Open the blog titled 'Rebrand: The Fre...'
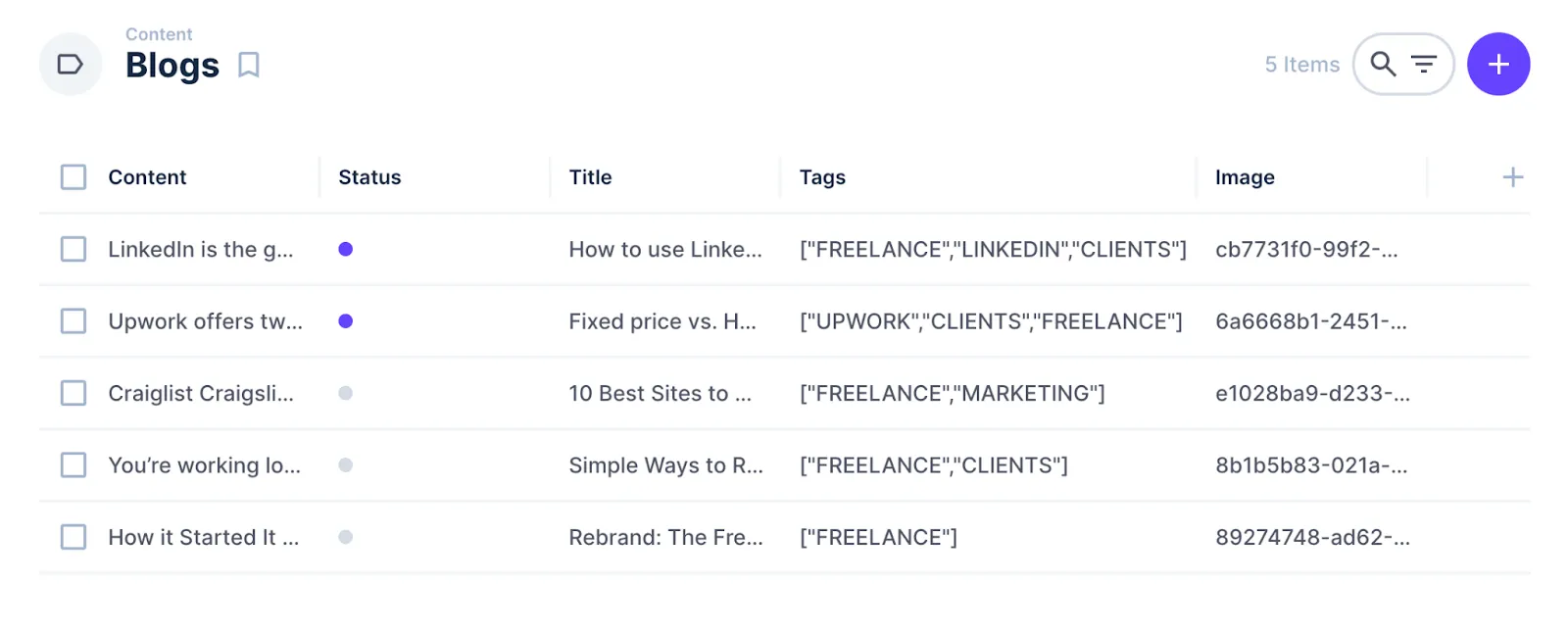 (664, 537)
